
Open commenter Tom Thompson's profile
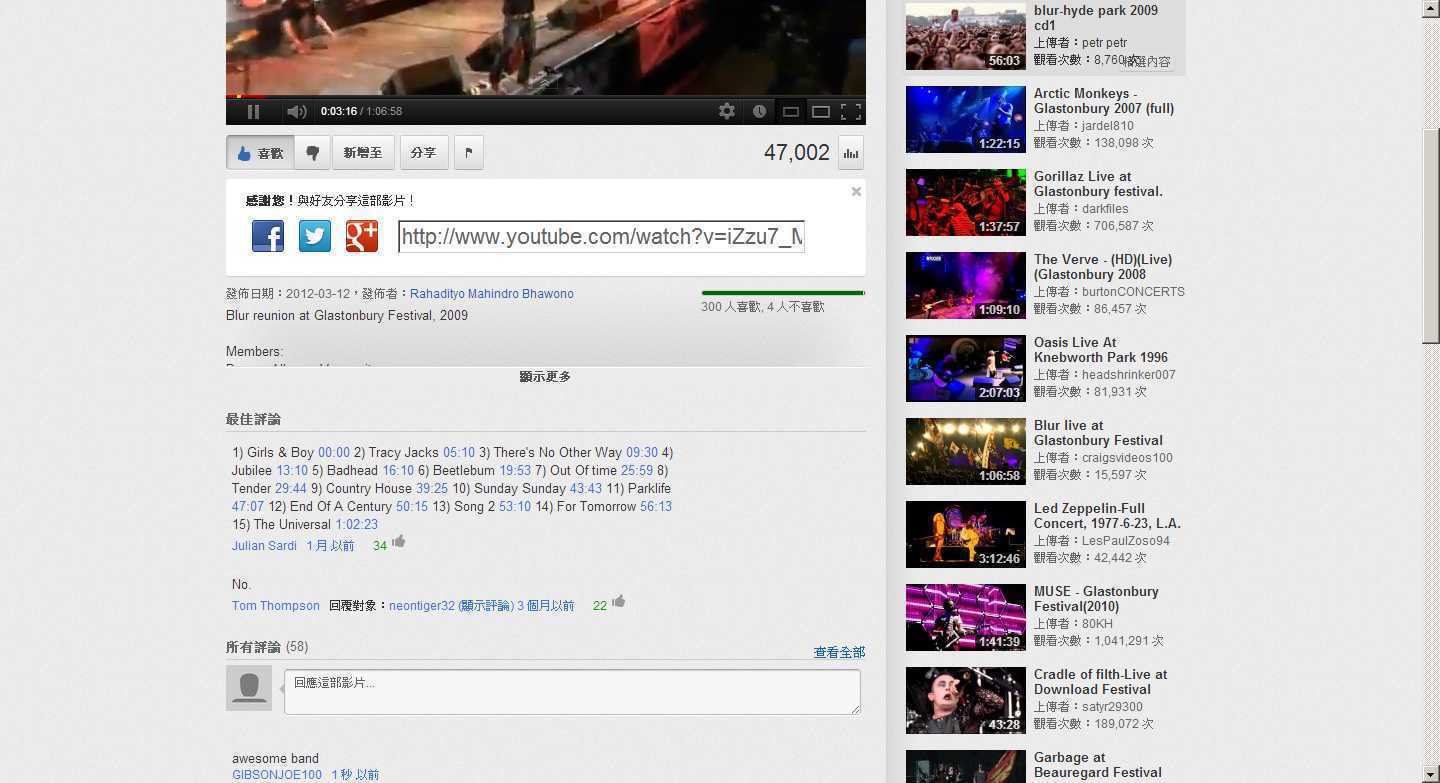[276, 606]
